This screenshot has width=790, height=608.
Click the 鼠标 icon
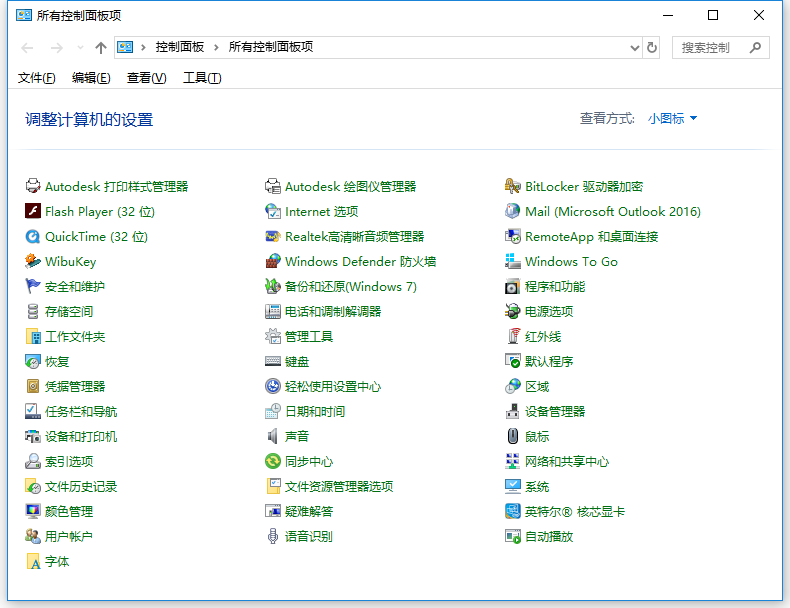point(512,436)
